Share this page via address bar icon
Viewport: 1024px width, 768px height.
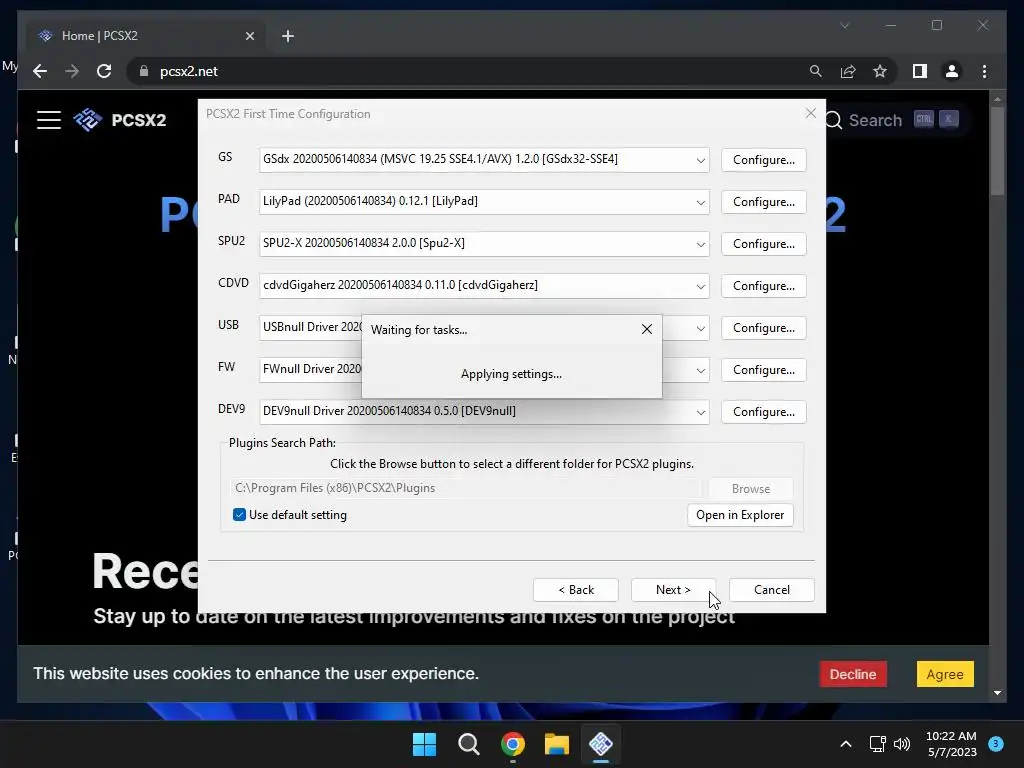(848, 71)
